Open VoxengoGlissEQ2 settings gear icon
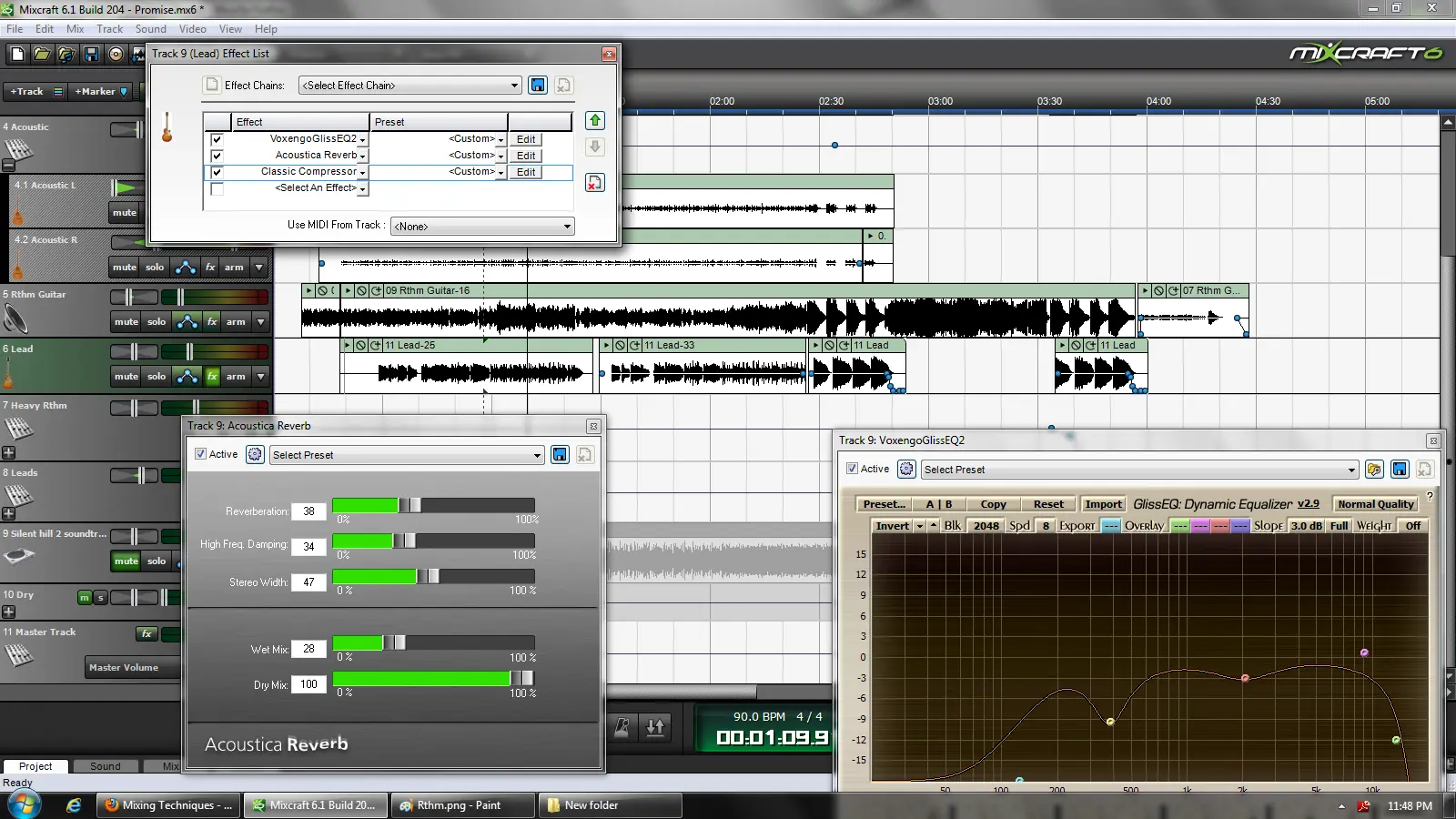 click(x=906, y=469)
